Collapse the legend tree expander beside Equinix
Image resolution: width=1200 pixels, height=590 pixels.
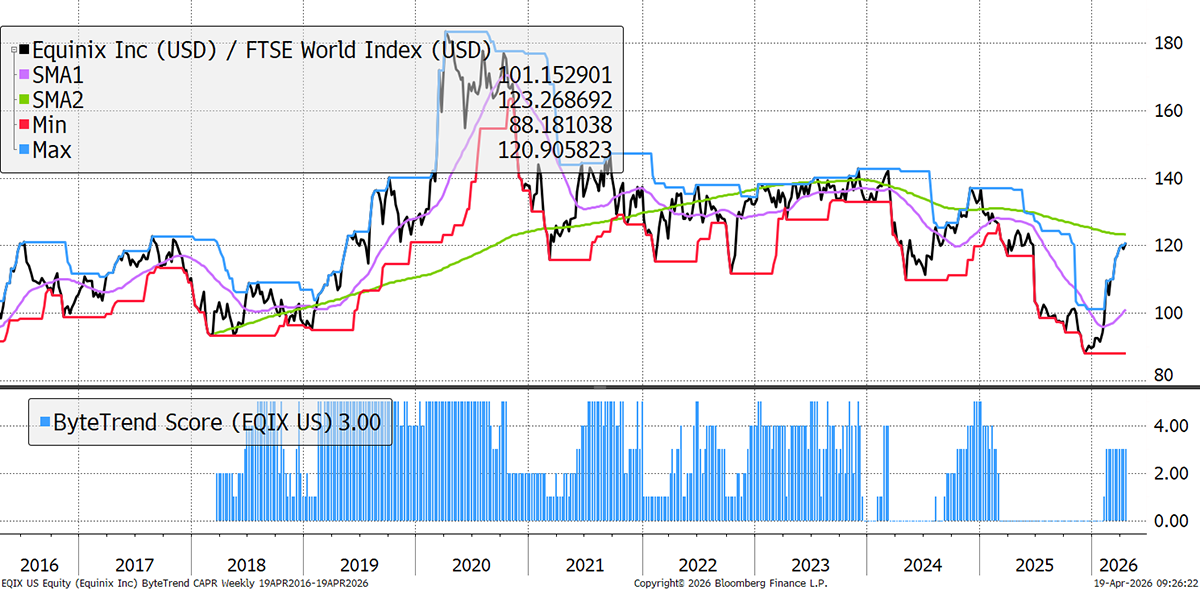[13, 48]
